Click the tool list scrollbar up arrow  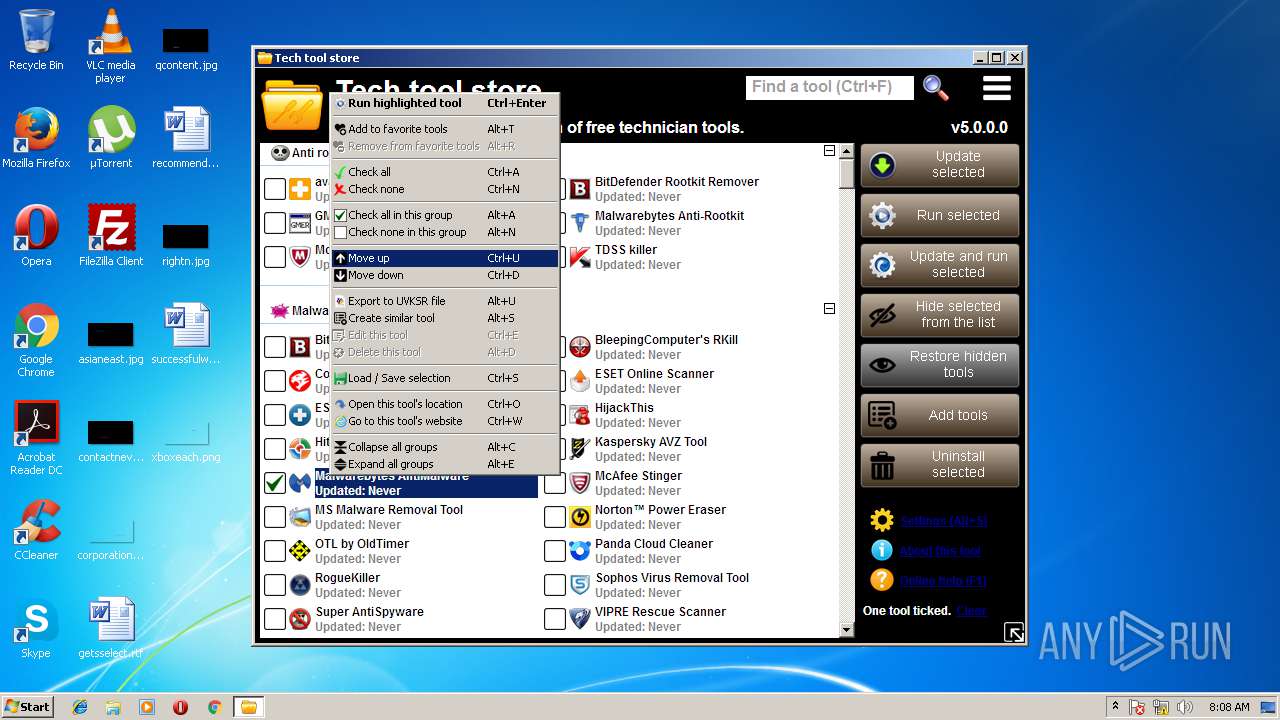click(846, 151)
